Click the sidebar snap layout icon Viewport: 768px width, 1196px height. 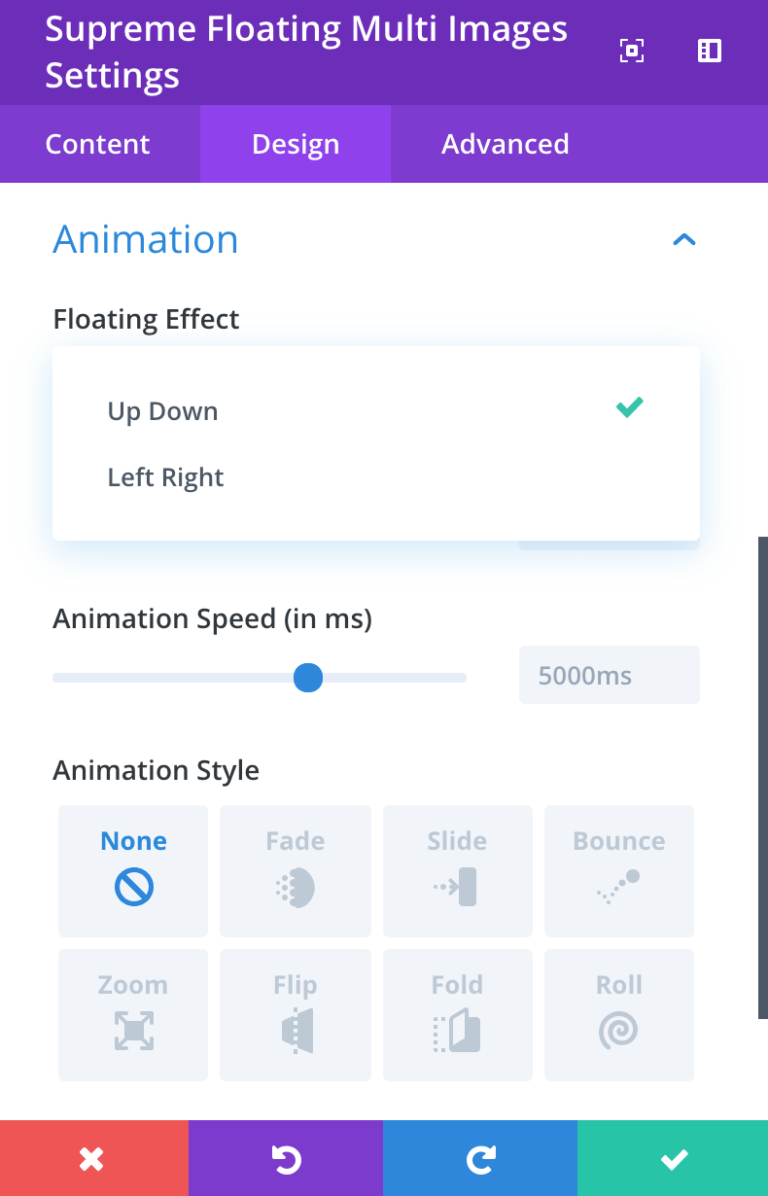(709, 51)
